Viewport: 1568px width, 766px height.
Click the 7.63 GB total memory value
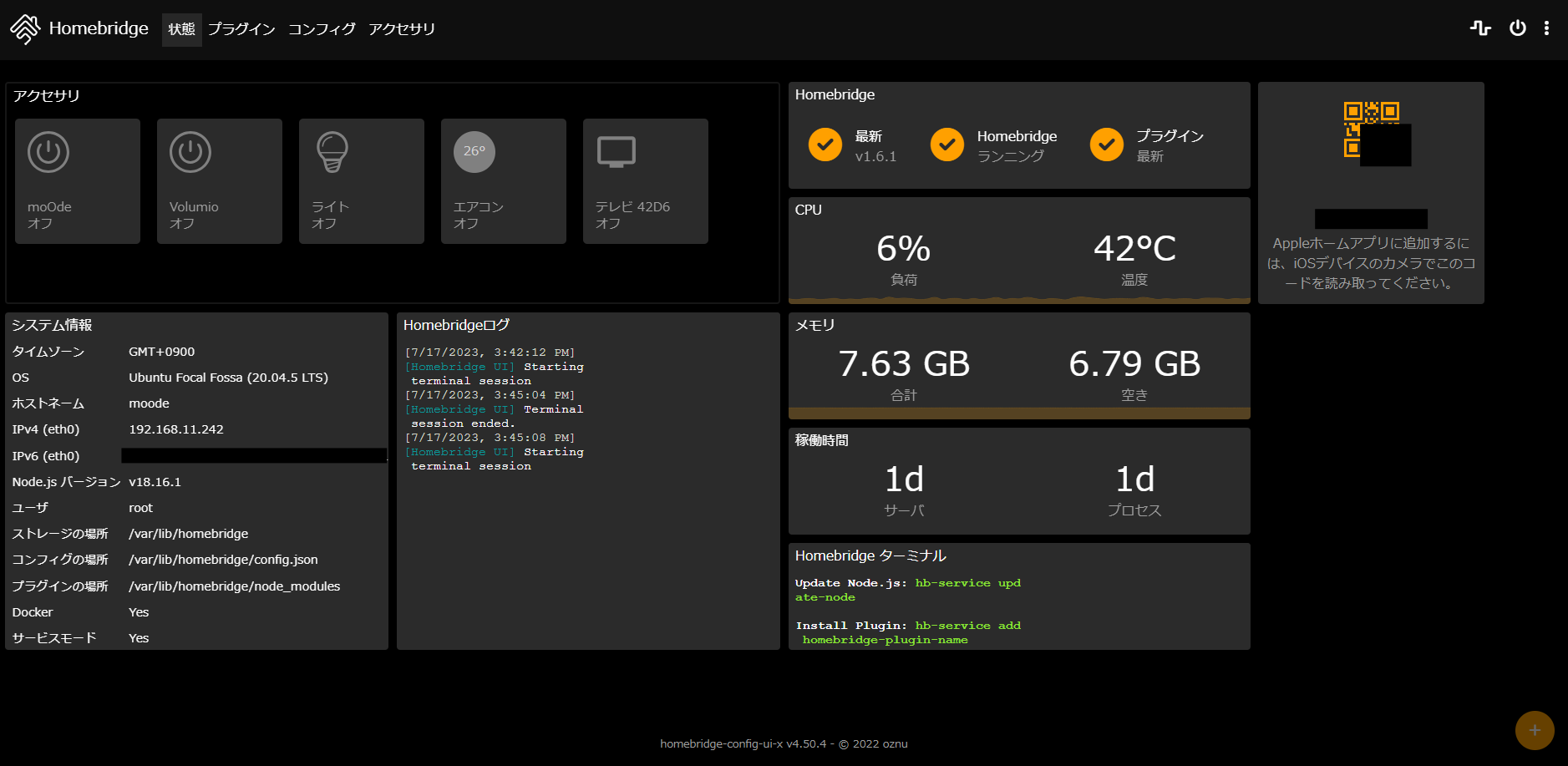click(x=904, y=364)
